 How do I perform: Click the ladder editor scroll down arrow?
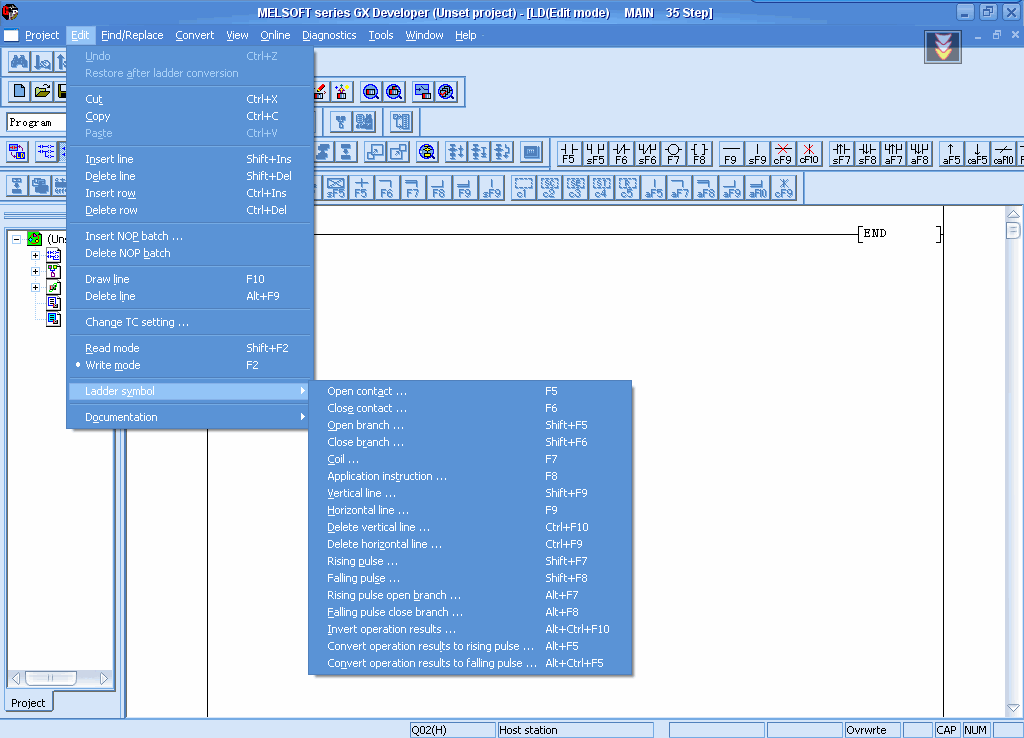(1013, 708)
